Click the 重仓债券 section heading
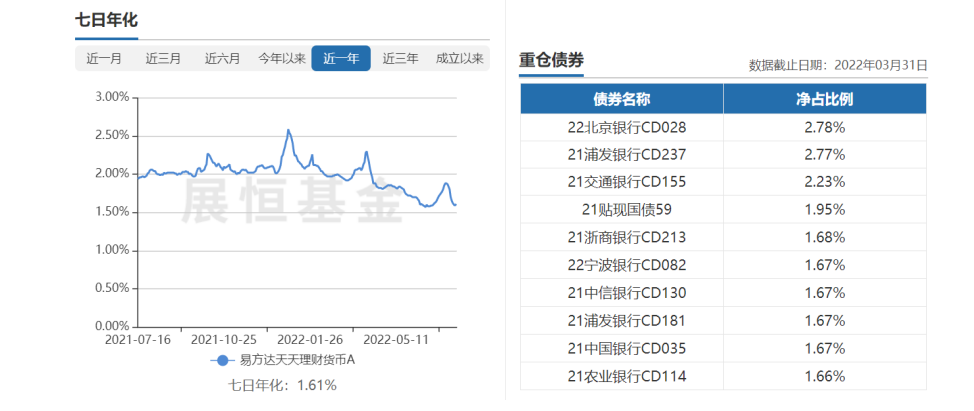The image size is (974, 411). 551,60
